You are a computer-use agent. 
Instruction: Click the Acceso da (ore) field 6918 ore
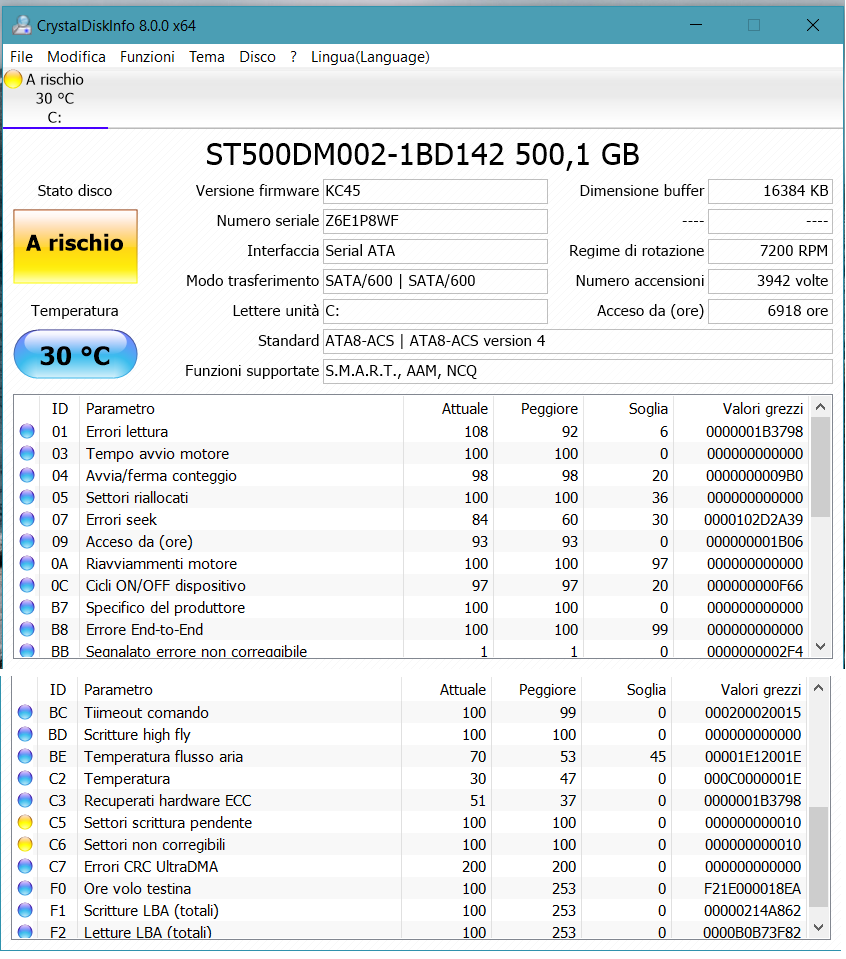[x=770, y=311]
